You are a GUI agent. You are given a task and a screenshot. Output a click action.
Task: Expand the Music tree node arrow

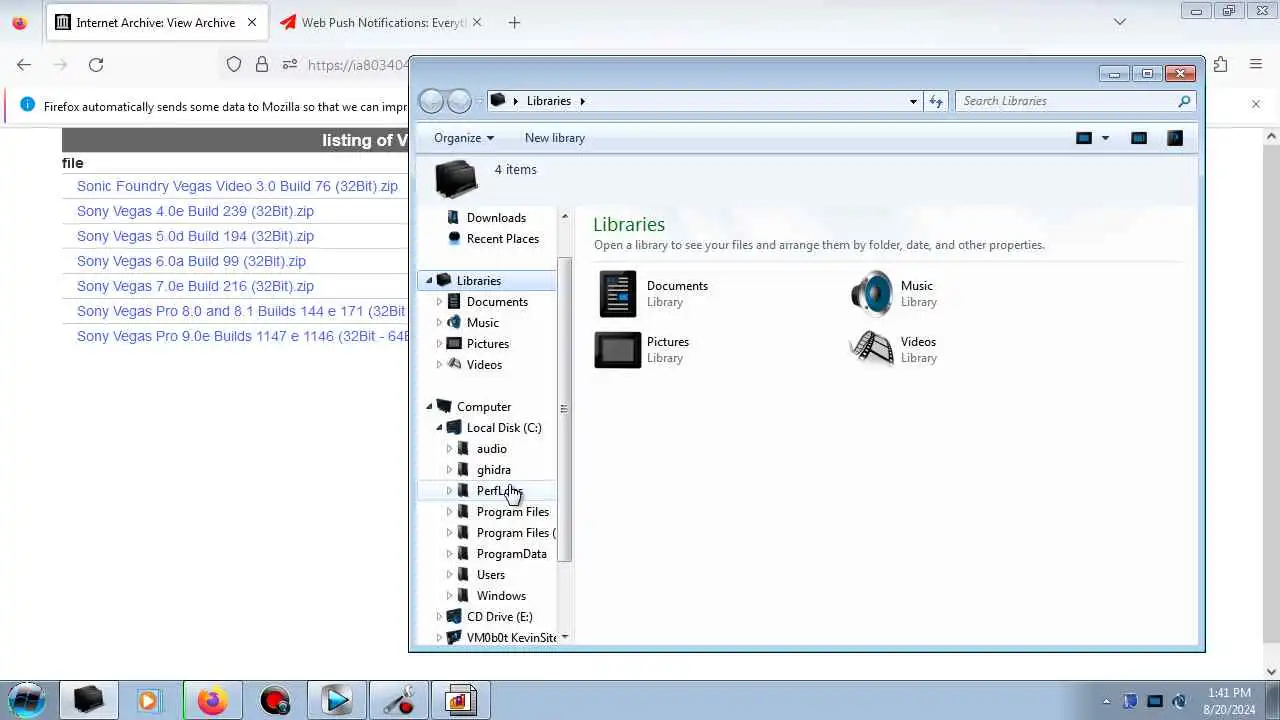point(439,323)
